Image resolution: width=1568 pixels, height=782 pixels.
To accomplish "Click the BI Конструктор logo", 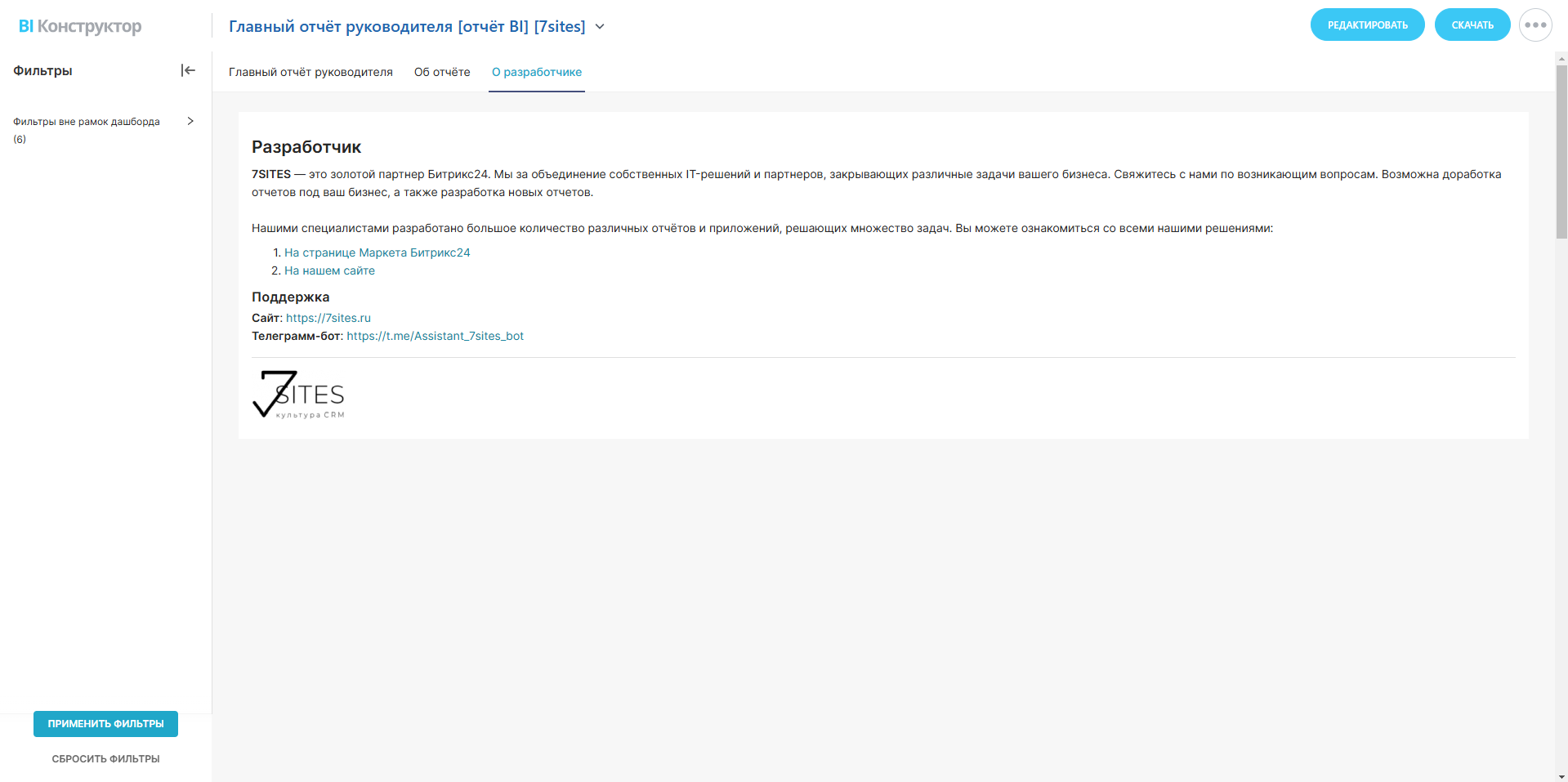I will 80,26.
